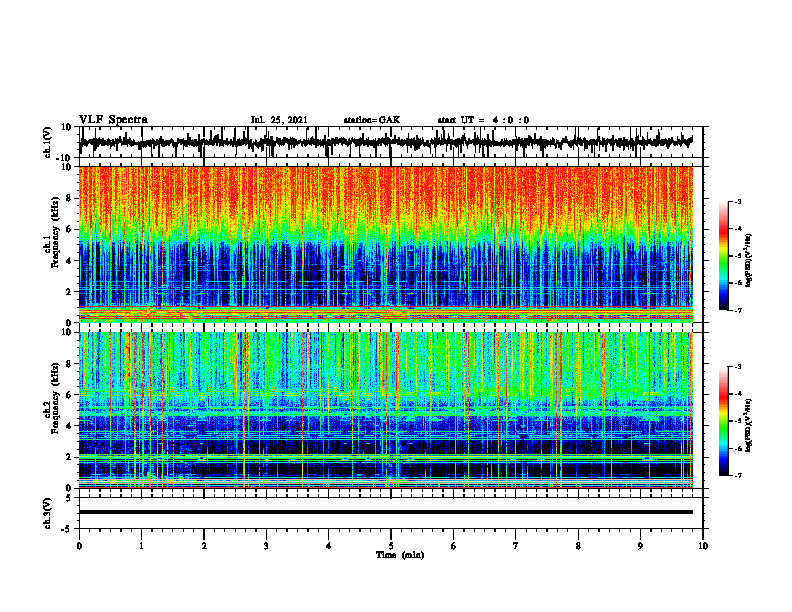Viewport: 792px width, 612px height.
Task: Click the time axis tick label "5"
Action: [391, 546]
